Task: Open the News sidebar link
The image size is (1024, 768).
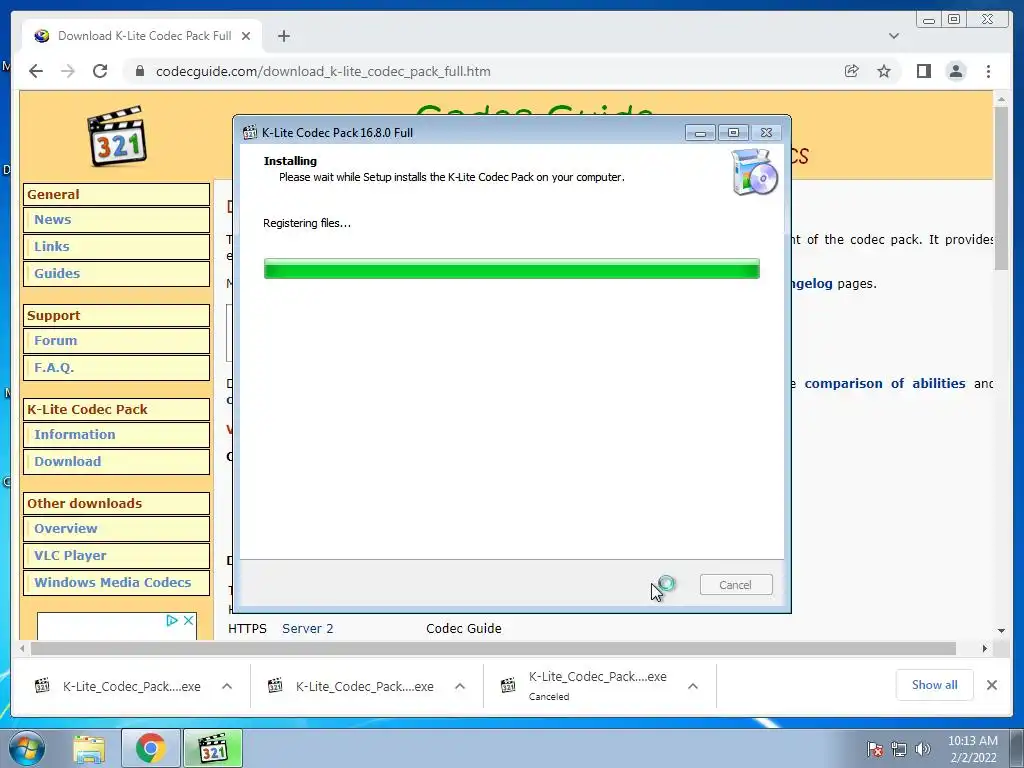Action: 116,220
